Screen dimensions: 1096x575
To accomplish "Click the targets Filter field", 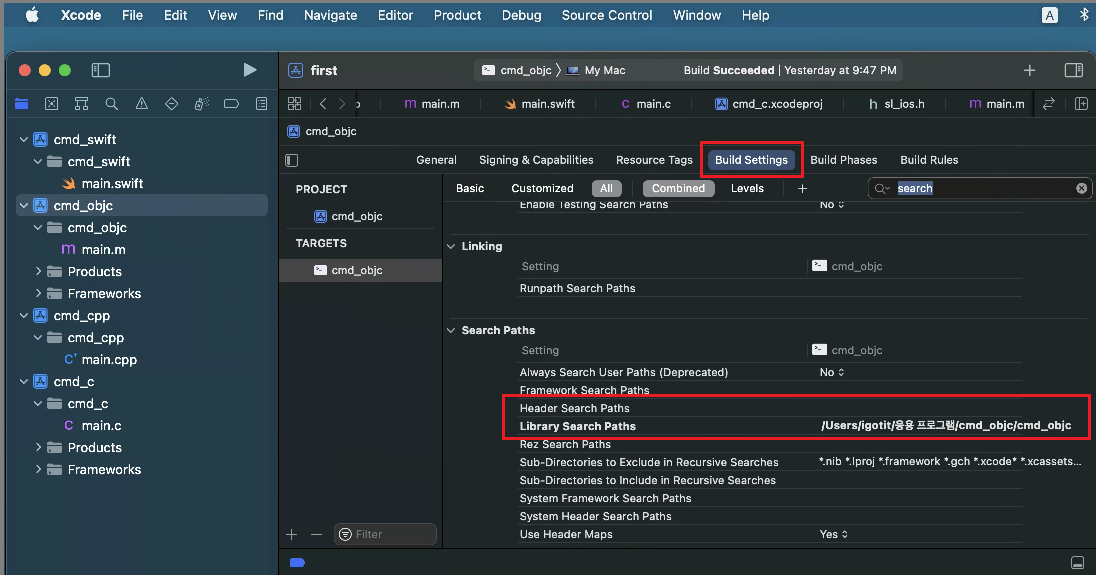I will point(385,534).
